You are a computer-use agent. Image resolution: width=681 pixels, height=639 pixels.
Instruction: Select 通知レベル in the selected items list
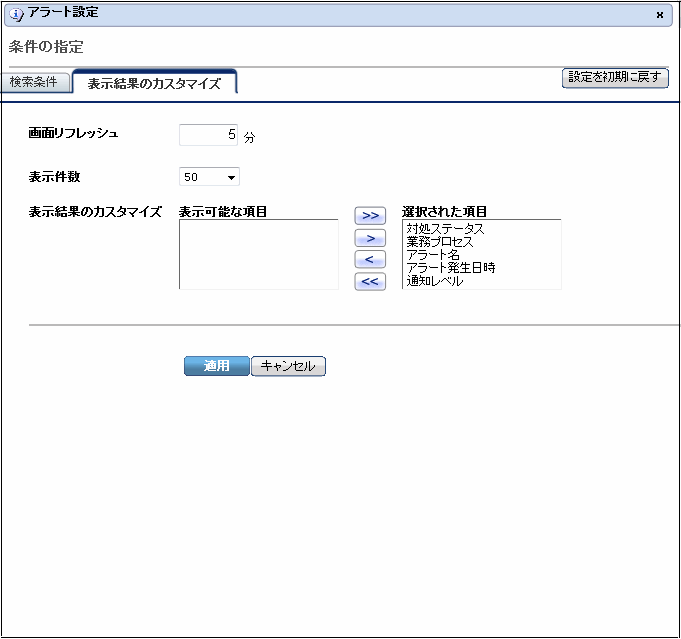click(435, 281)
